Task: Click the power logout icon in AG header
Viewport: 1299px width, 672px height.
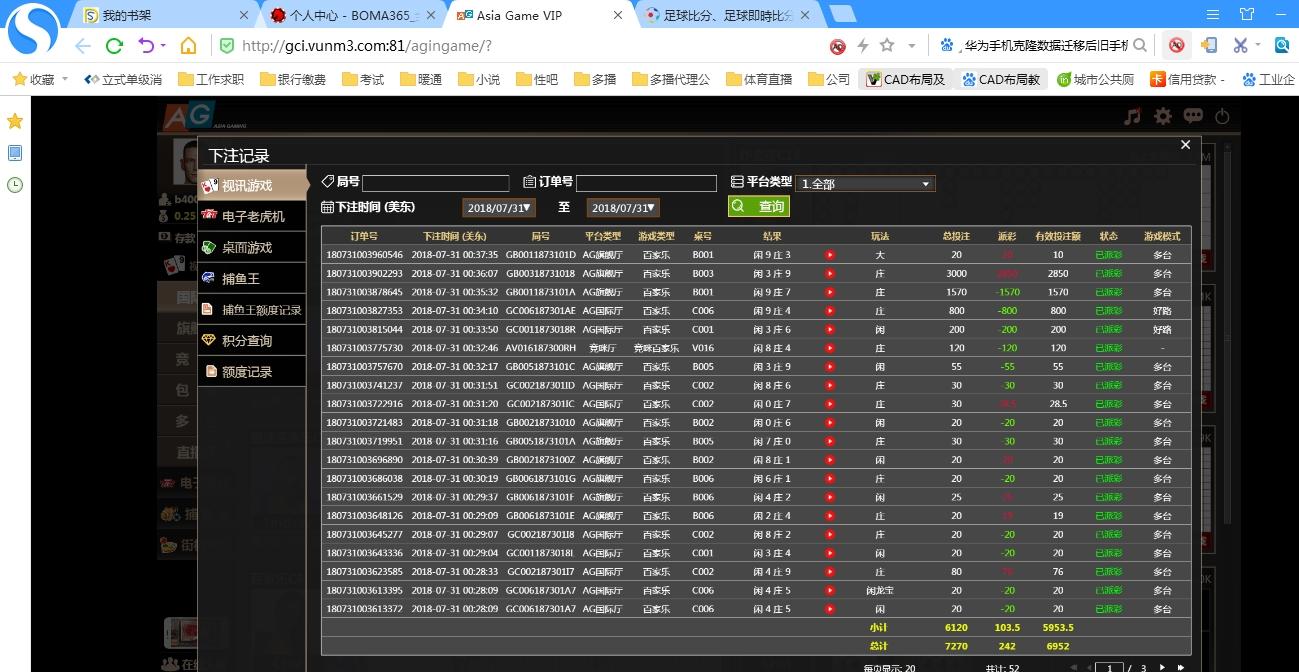Action: point(1221,116)
